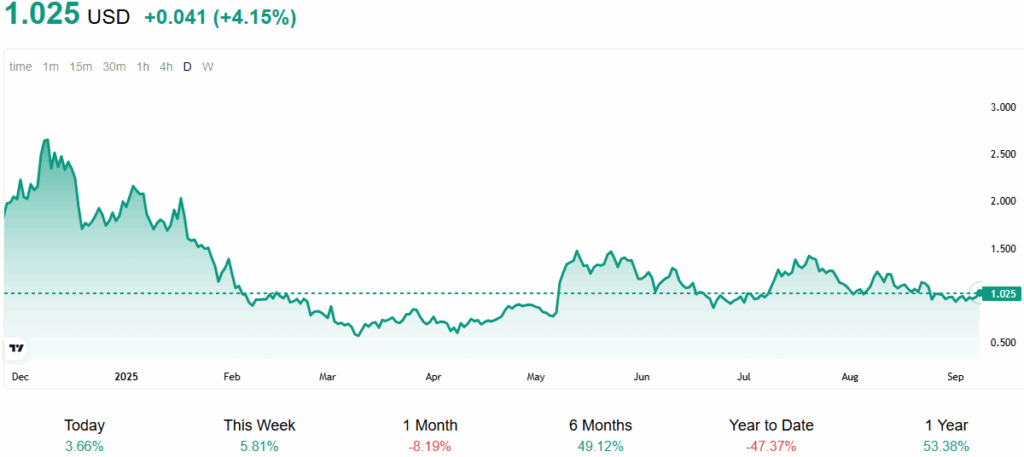This screenshot has width=1024, height=457.
Task: Switch to the daily D interval
Action: [187, 67]
